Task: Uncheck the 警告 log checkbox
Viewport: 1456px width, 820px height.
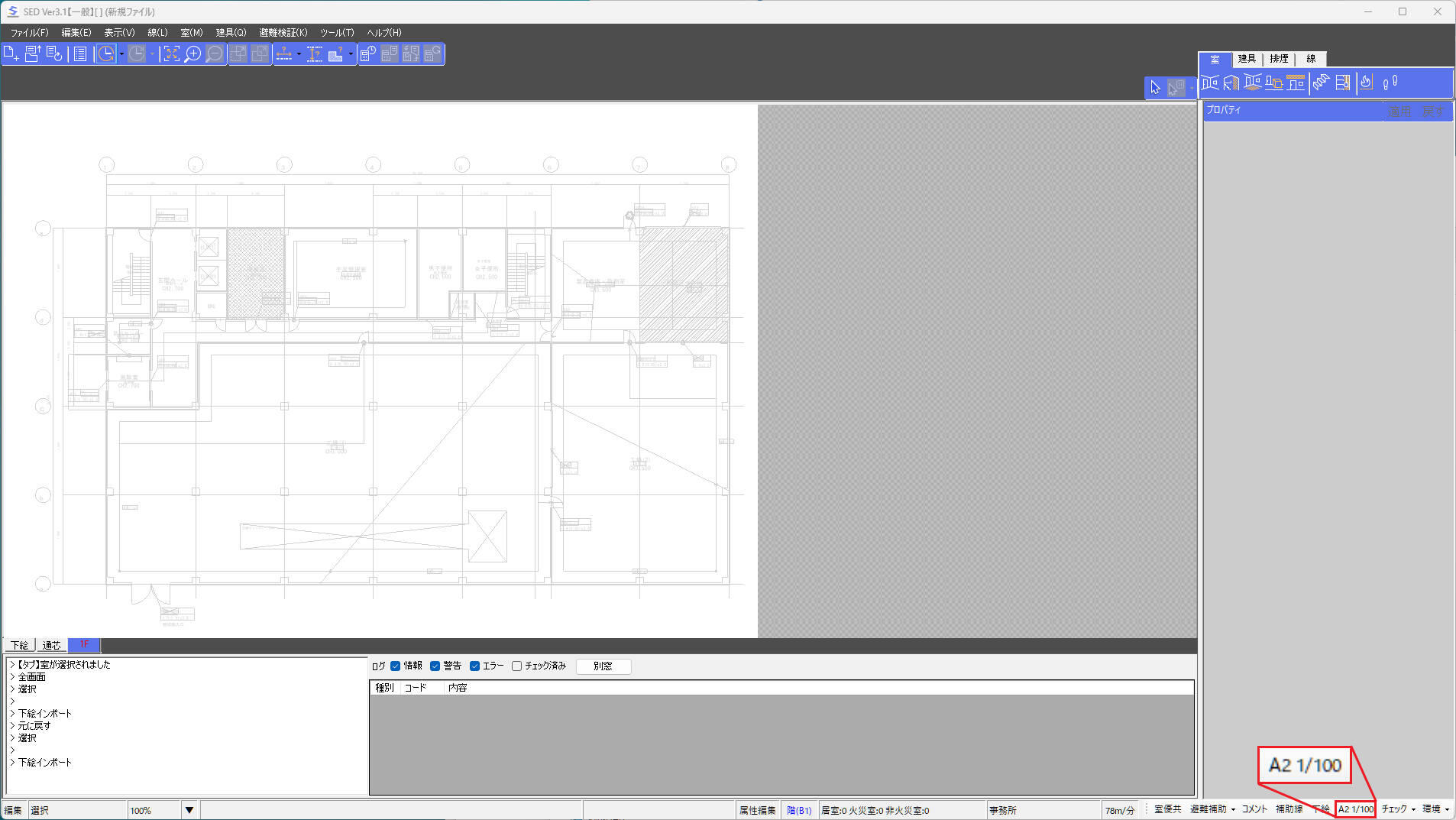Action: pos(435,666)
